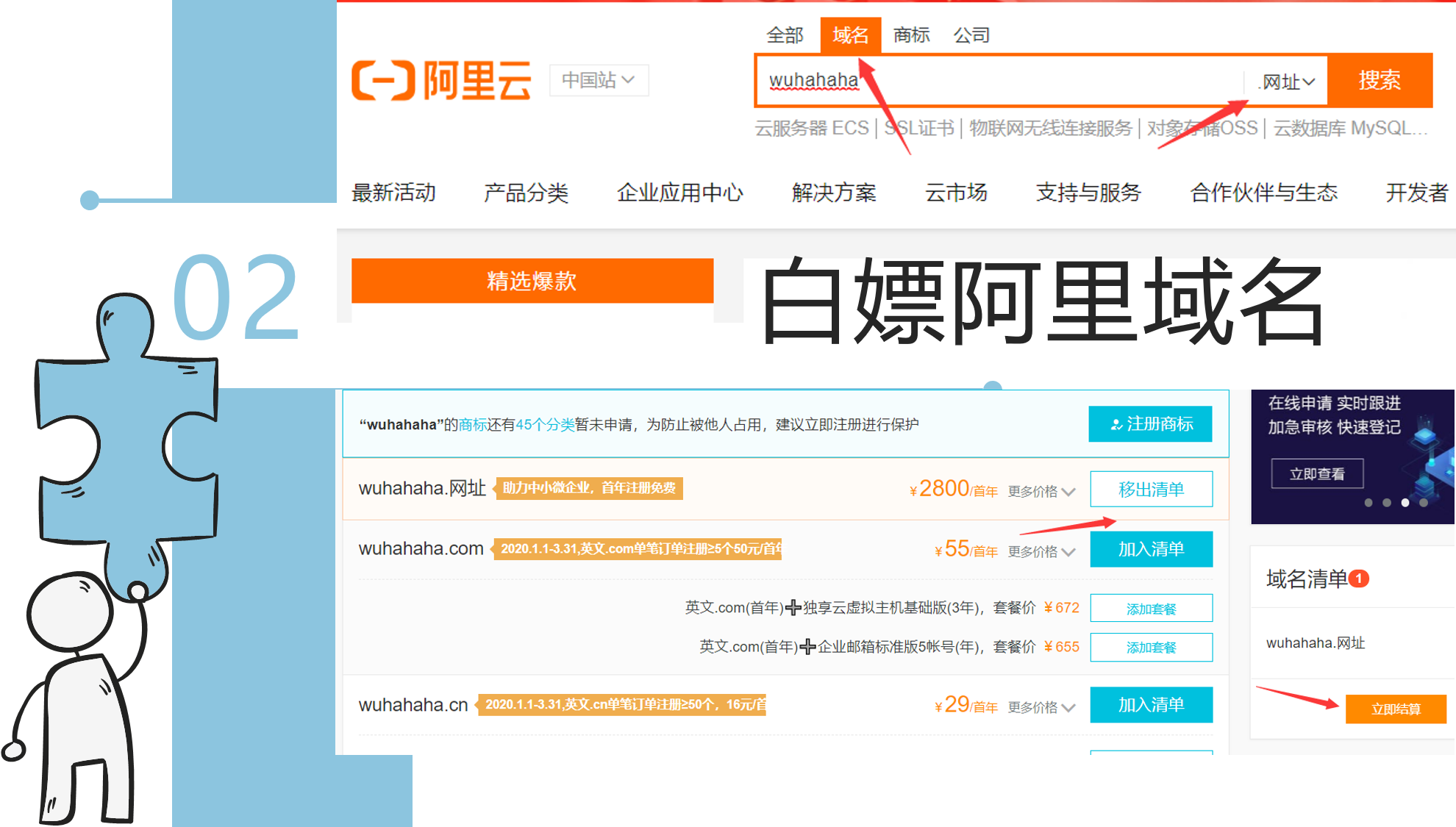Open the 云数据库 MySQL suggestion link
Screen dimensions: 1456x827
[1350, 129]
